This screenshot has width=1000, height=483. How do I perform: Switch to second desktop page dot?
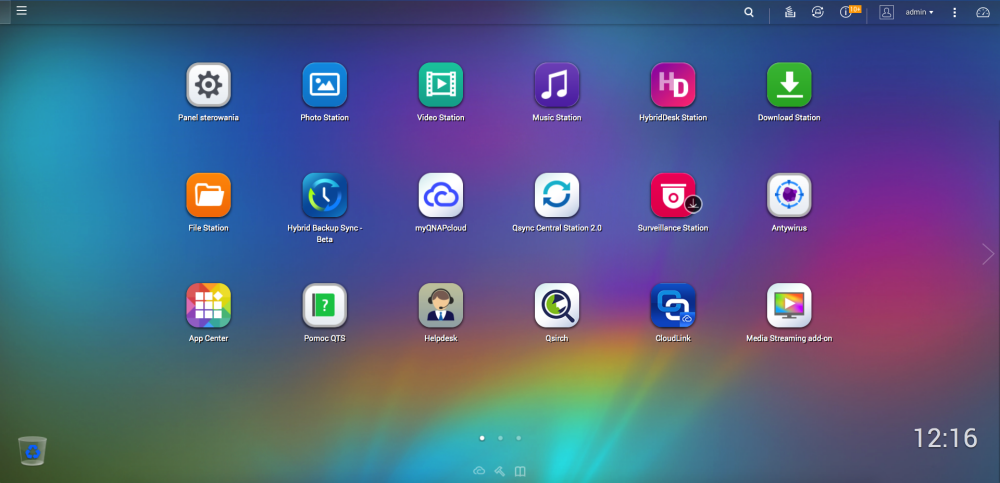point(500,438)
